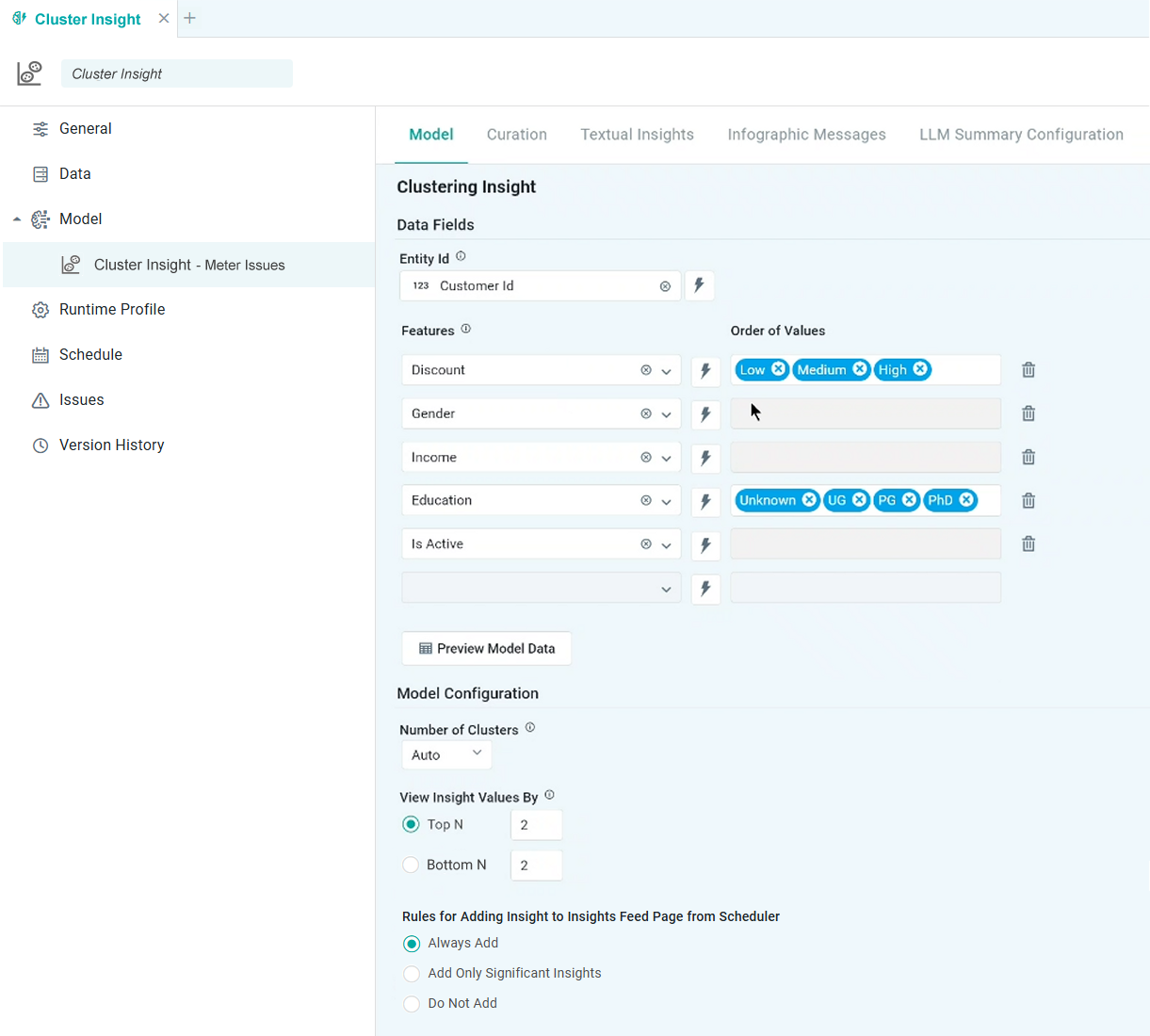
Task: Expand the Gender feature dropdown
Action: [x=666, y=414]
